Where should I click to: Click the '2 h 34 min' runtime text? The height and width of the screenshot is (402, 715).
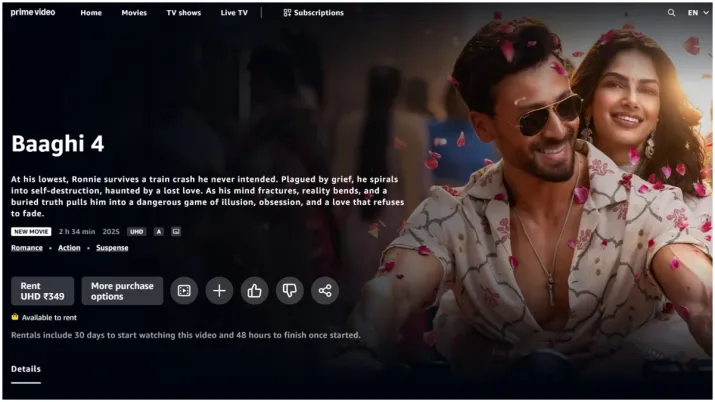coord(77,232)
